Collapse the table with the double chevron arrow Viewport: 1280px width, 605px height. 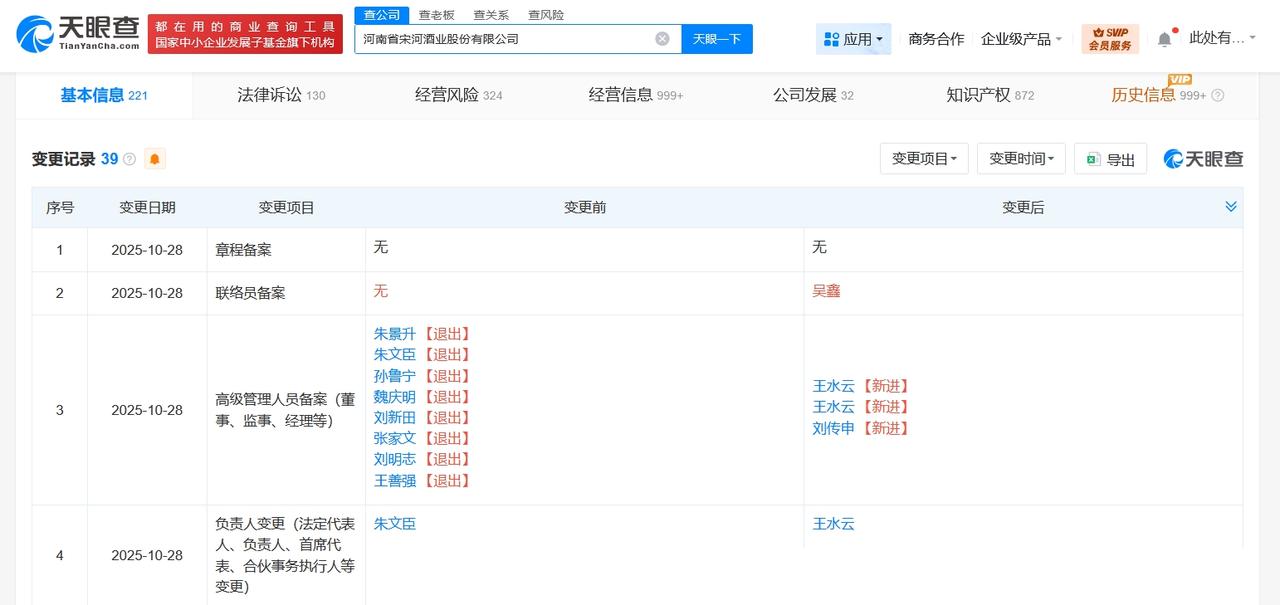[1231, 207]
